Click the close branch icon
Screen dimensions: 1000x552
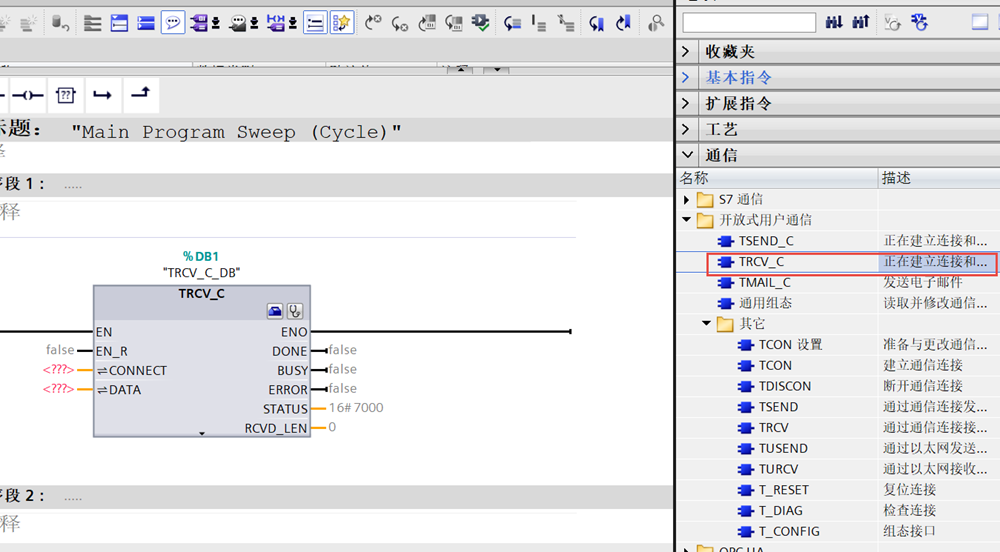(x=140, y=94)
